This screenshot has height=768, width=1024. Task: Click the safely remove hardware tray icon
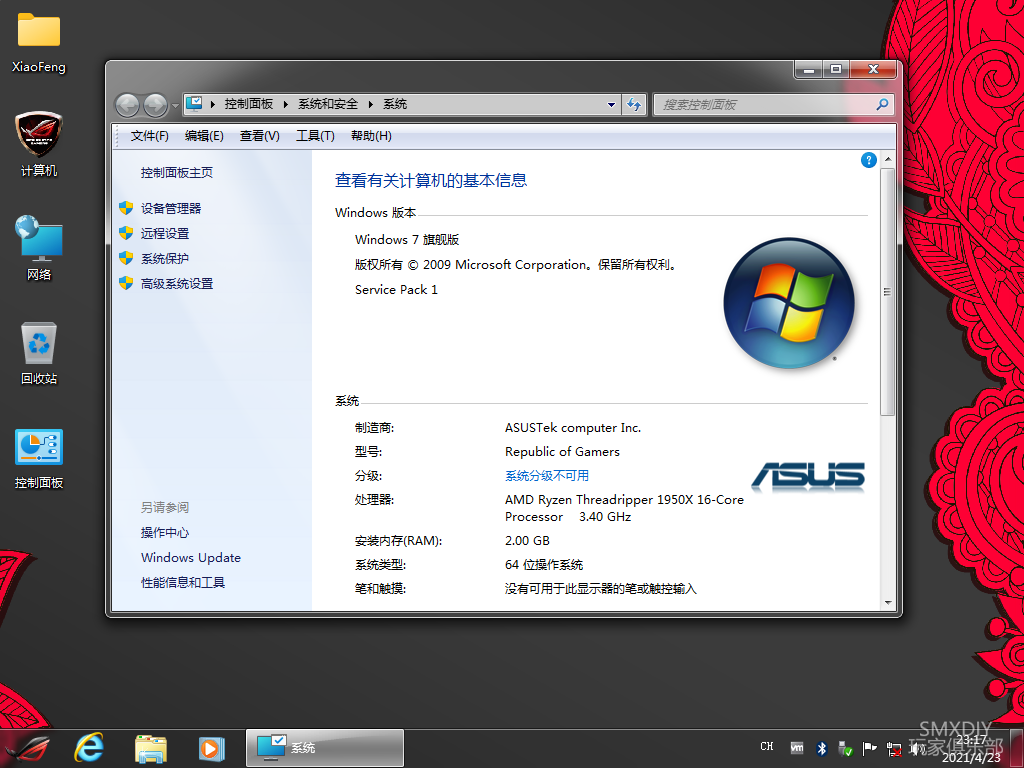point(846,748)
